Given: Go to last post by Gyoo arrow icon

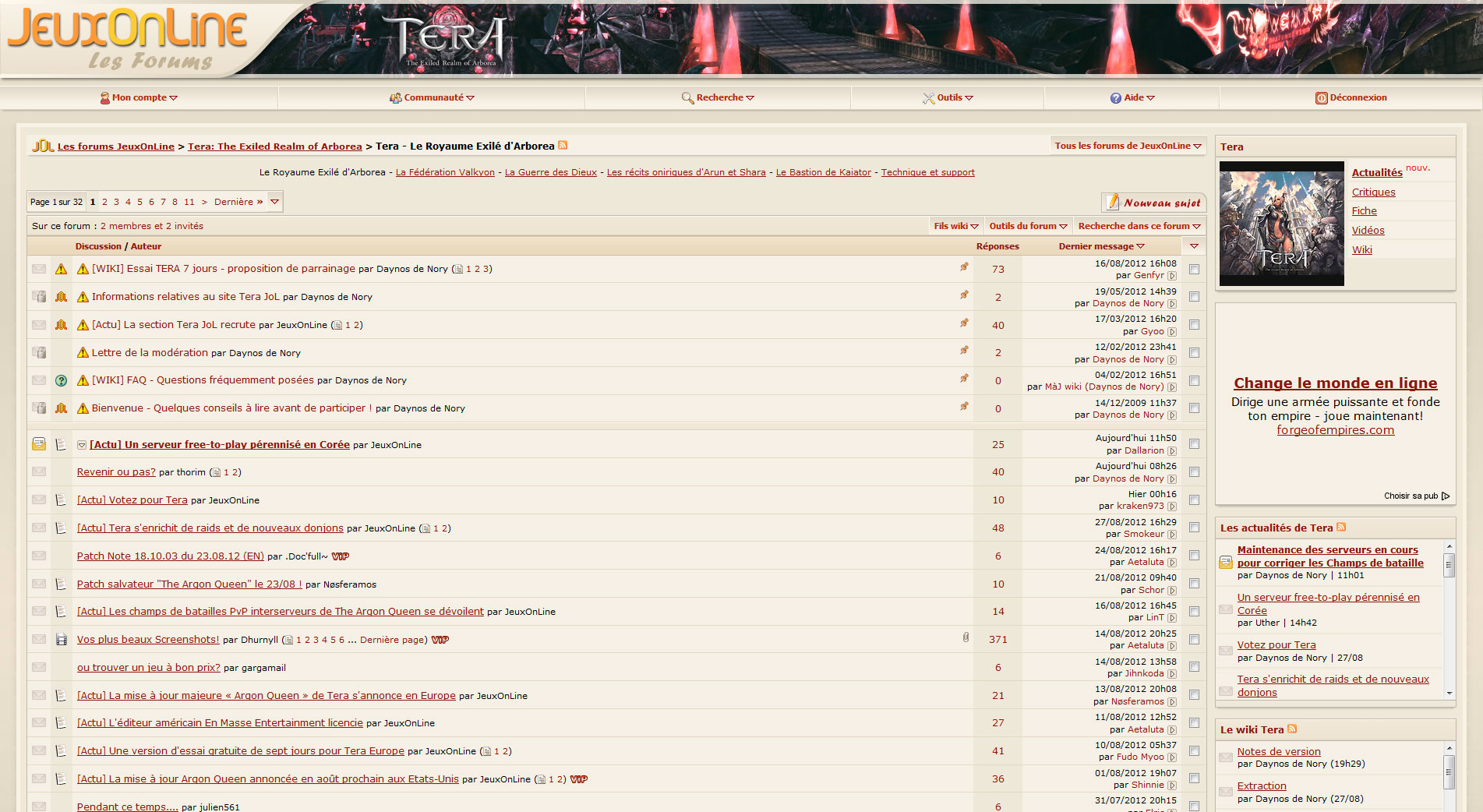Looking at the screenshot, I should coord(1172,332).
